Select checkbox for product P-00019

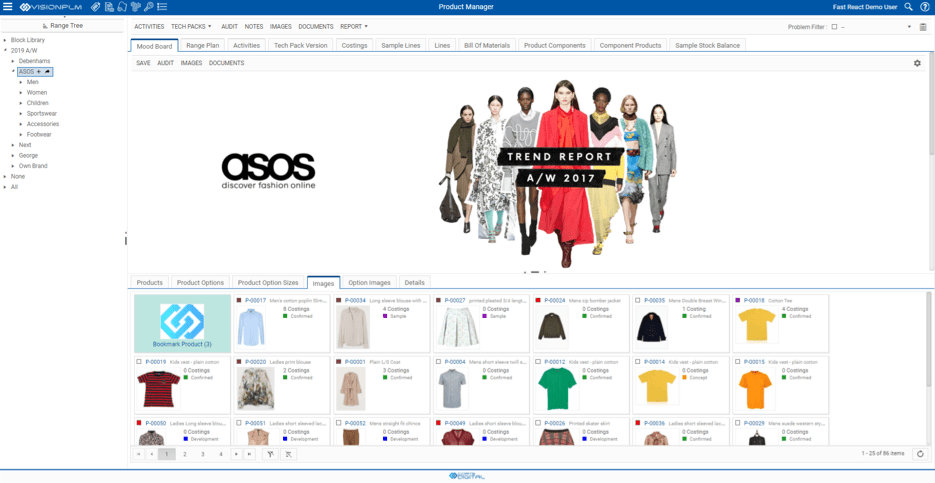click(139, 362)
